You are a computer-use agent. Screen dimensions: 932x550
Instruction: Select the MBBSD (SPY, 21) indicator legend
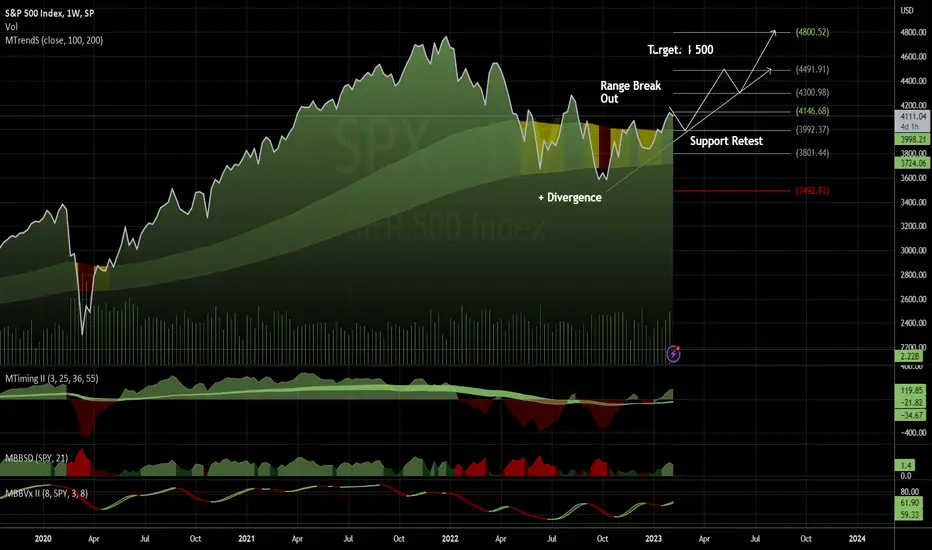[x=36, y=458]
